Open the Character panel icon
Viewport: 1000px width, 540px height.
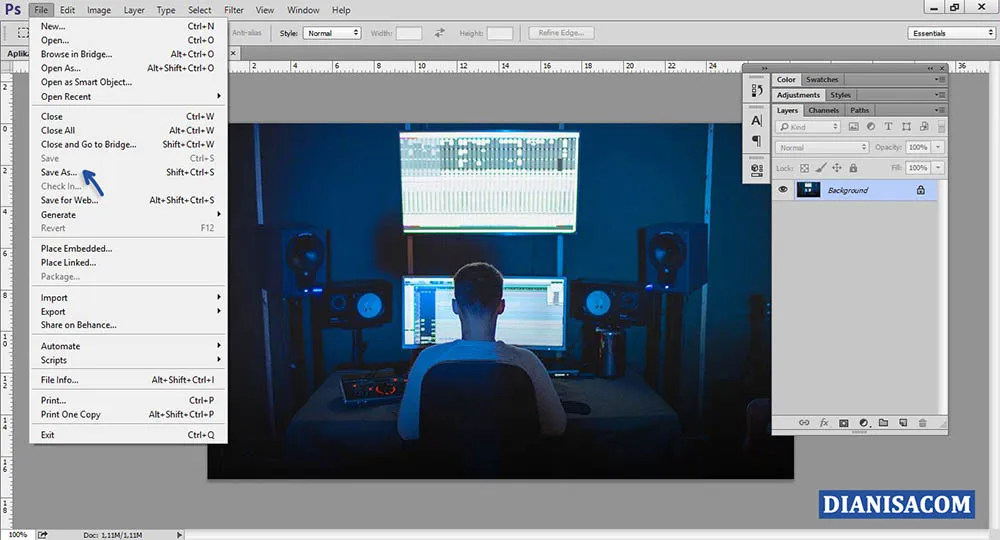tap(756, 120)
